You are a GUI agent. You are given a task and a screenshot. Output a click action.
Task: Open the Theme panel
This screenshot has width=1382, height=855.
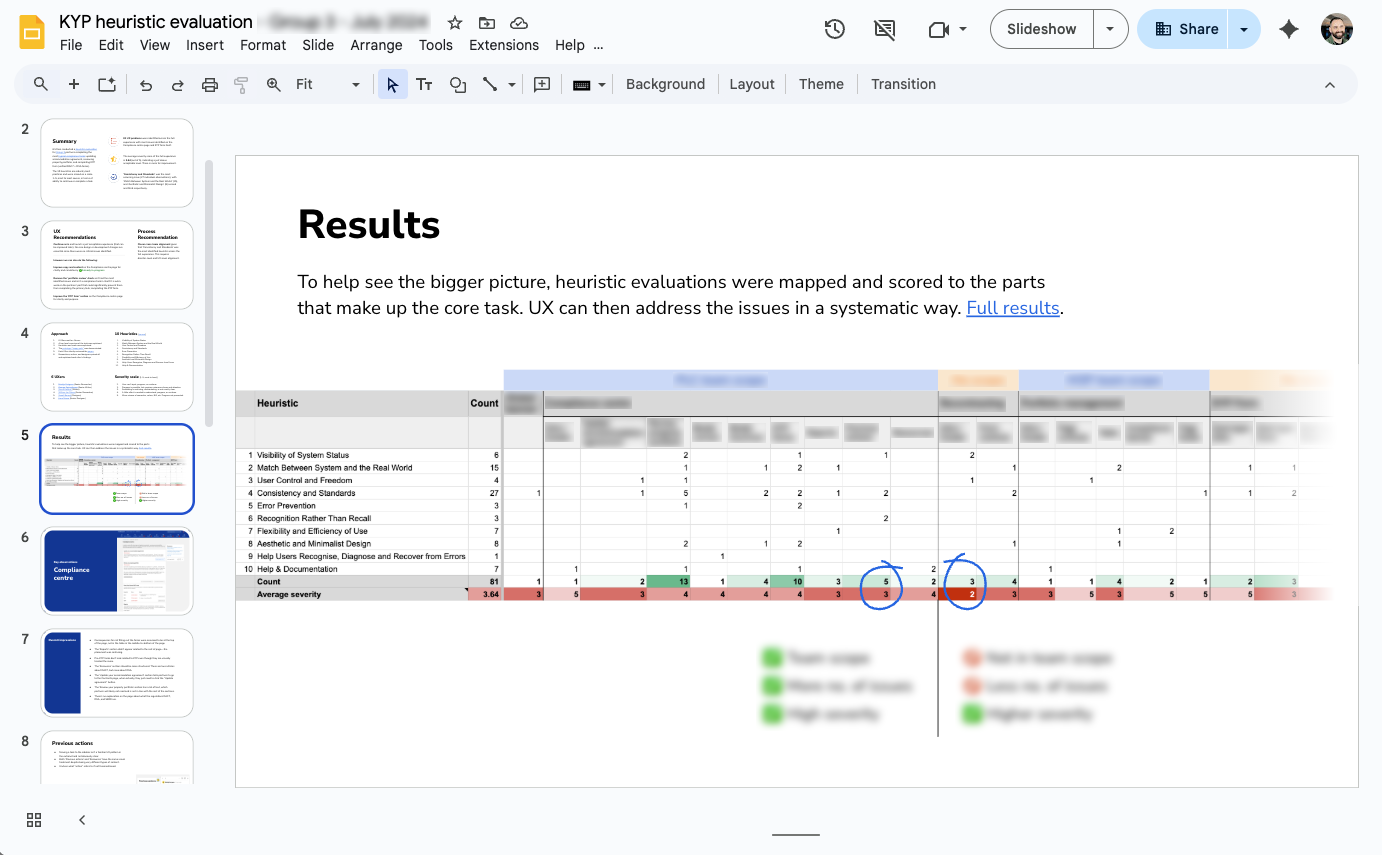tap(821, 84)
